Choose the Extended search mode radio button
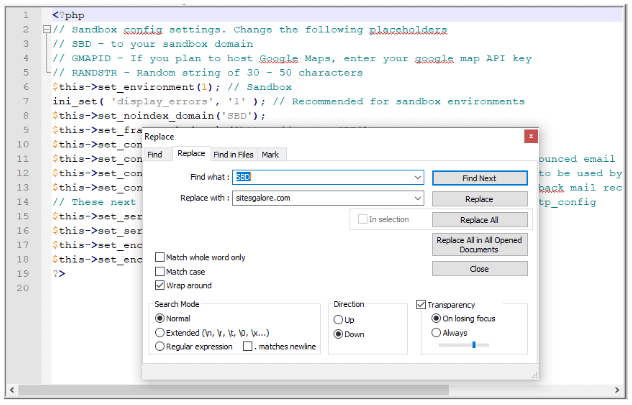Viewport: 632px width, 405px height. click(160, 332)
